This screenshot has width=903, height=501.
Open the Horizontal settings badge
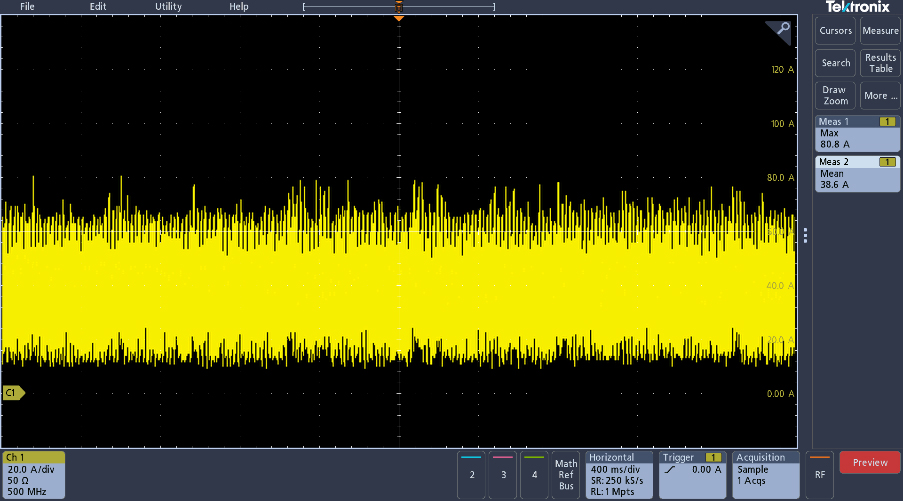(619, 474)
